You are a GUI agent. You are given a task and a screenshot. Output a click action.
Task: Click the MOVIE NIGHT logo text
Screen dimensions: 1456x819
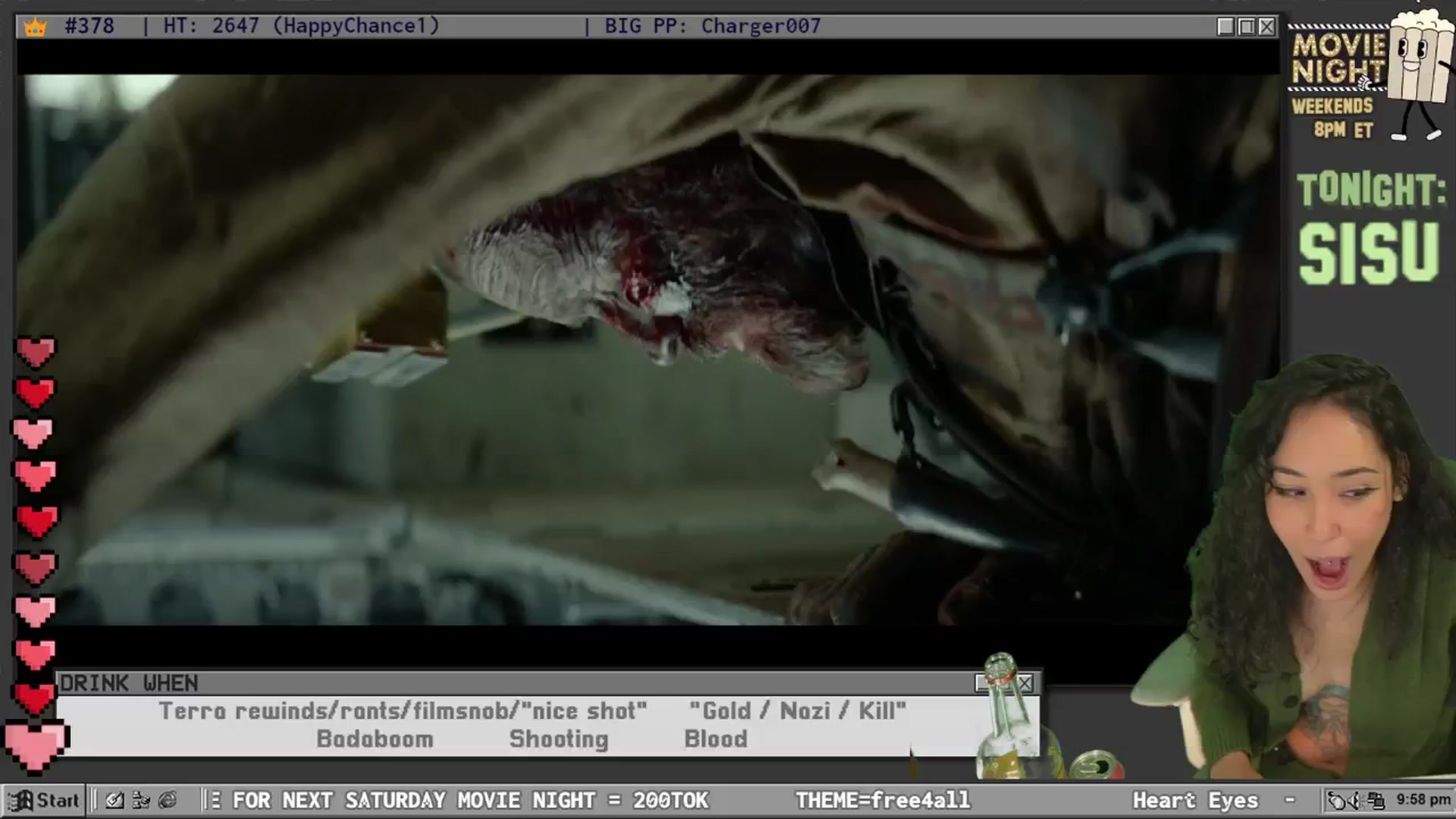1338,58
